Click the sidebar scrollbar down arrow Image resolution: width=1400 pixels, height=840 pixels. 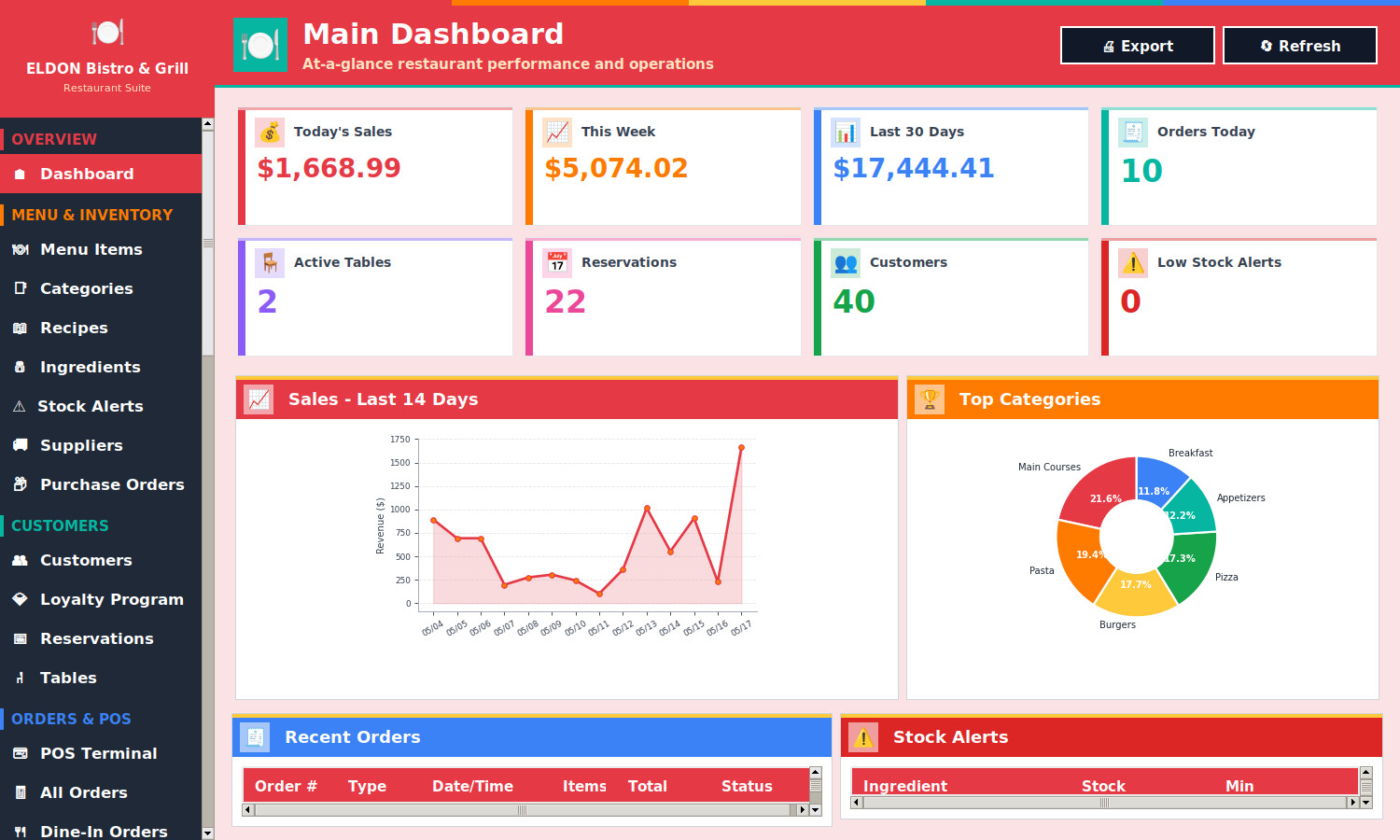click(207, 833)
